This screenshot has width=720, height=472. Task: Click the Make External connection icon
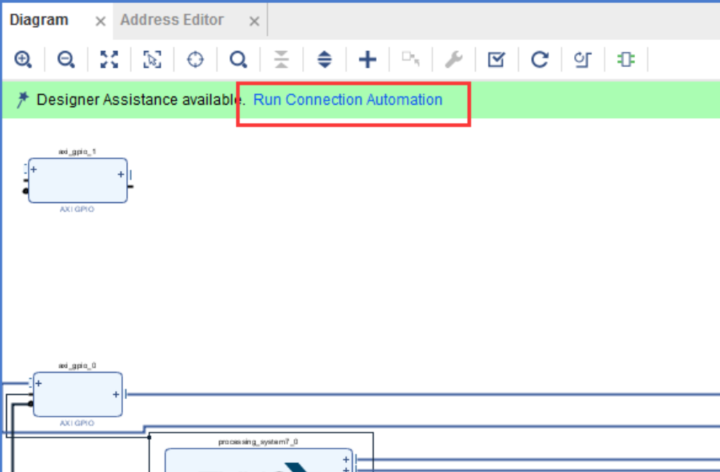(x=411, y=59)
